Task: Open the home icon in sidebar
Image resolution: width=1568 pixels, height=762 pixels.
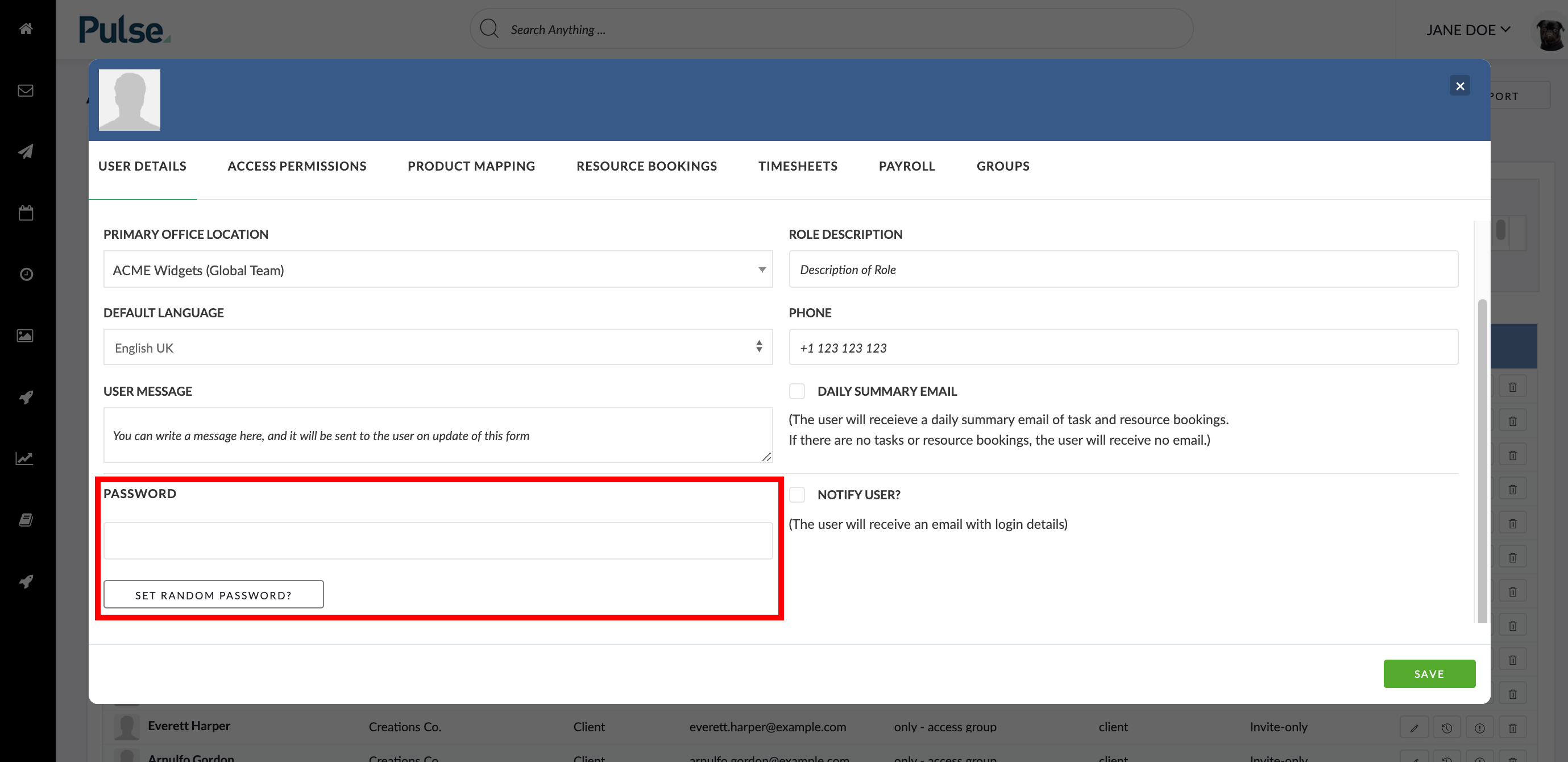Action: click(26, 28)
